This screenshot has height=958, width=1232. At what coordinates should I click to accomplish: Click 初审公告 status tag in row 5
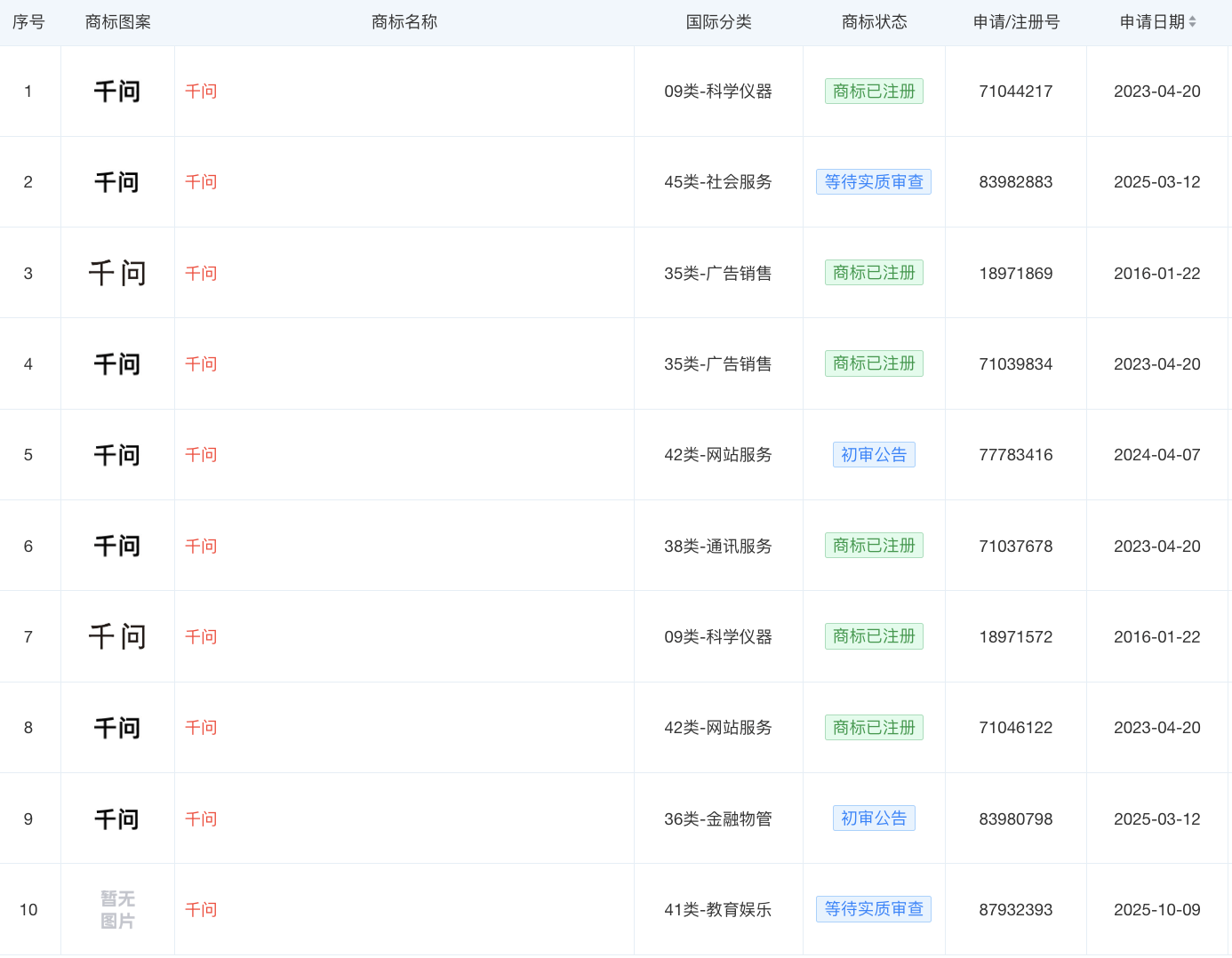coord(873,455)
